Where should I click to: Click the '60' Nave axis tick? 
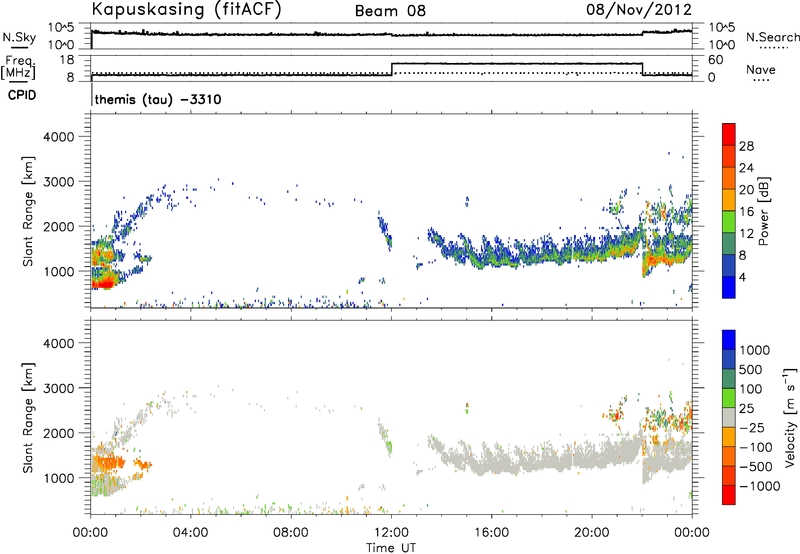tap(715, 60)
